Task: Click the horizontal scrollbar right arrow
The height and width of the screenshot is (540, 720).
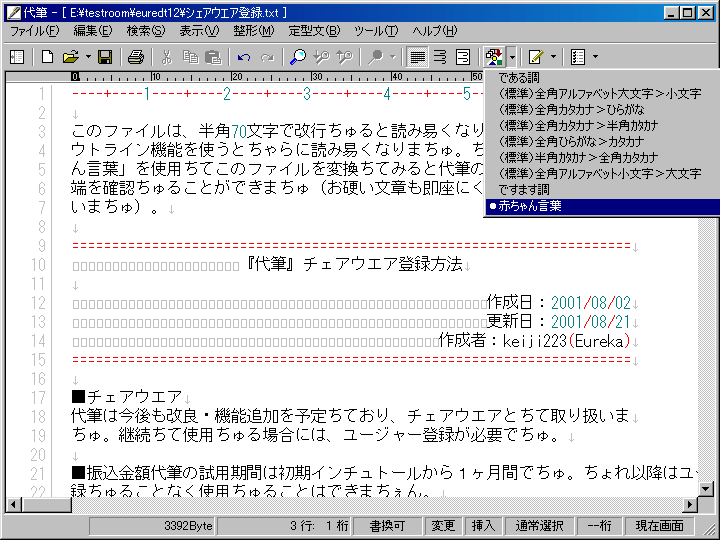Action: (x=690, y=505)
